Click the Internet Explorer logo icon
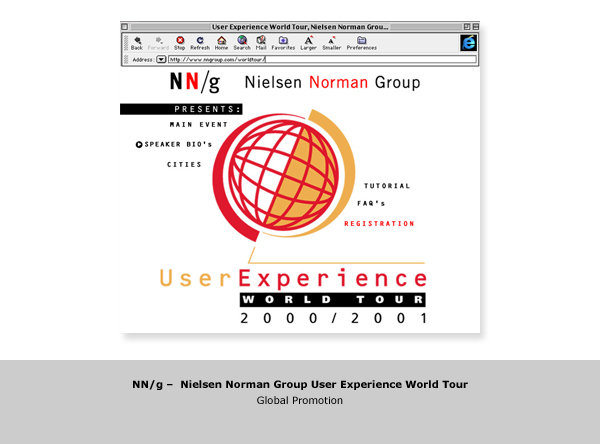Viewport: 600px width, 444px height. [x=468, y=42]
